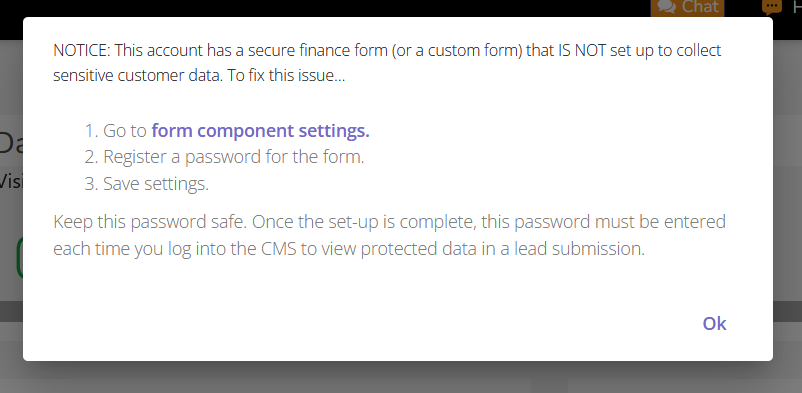Click the partially visible H label at top right

point(797,7)
